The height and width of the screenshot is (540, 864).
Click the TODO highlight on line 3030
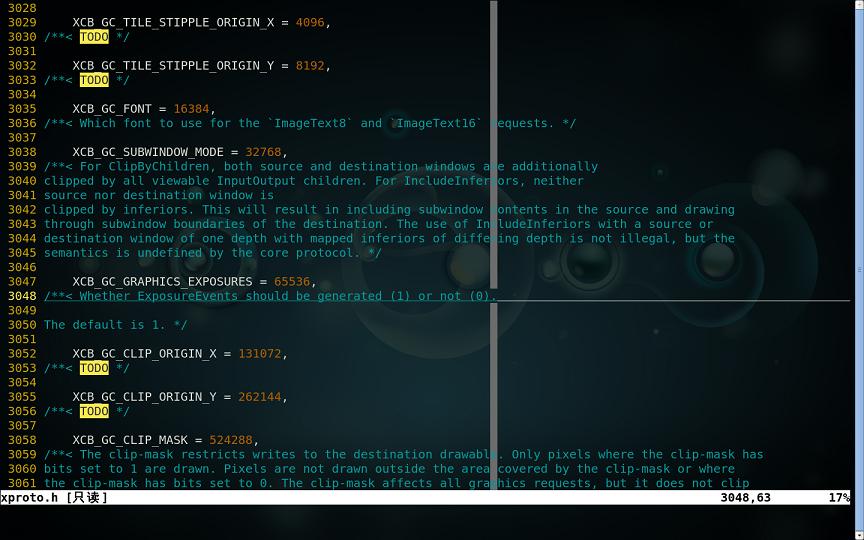(x=94, y=37)
